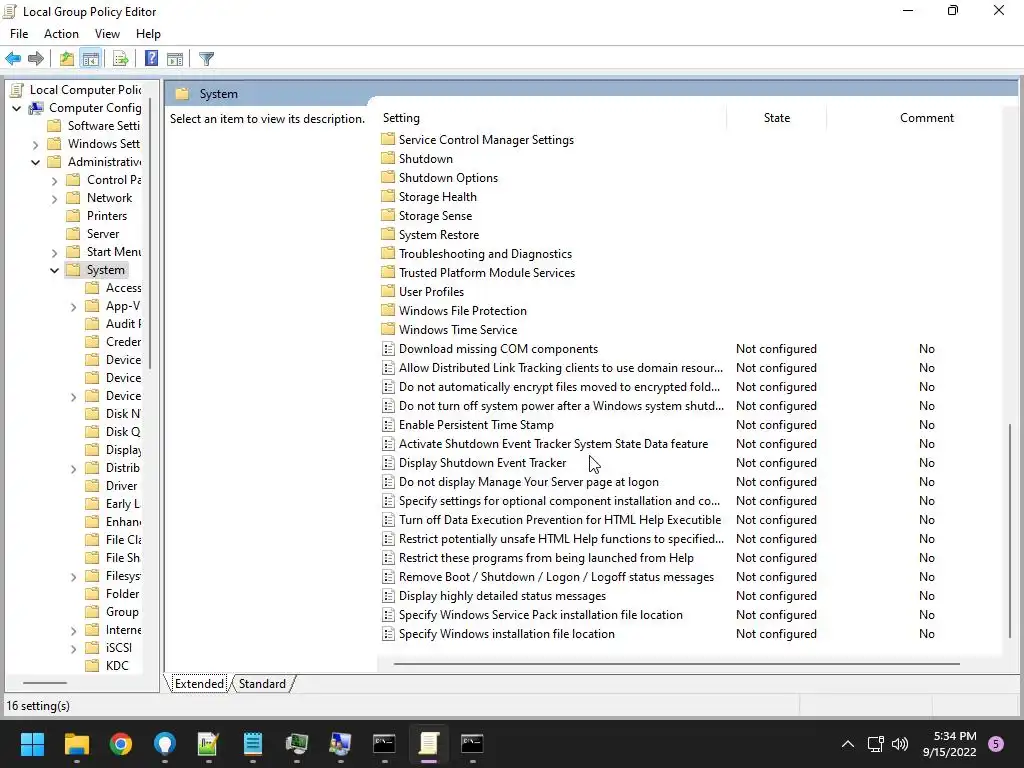Click the Back arrow toolbar icon
The image size is (1024, 768).
(x=13, y=59)
